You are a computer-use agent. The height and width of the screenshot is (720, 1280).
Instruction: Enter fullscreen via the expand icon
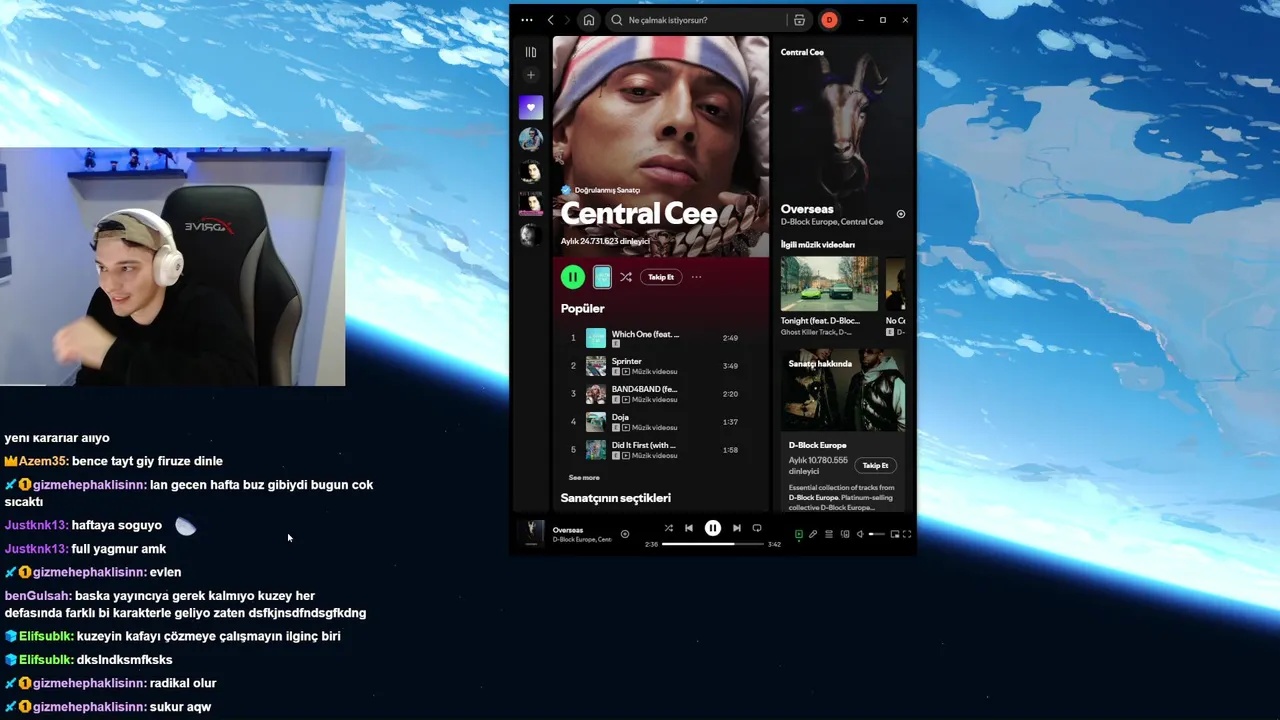pyautogui.click(x=907, y=534)
